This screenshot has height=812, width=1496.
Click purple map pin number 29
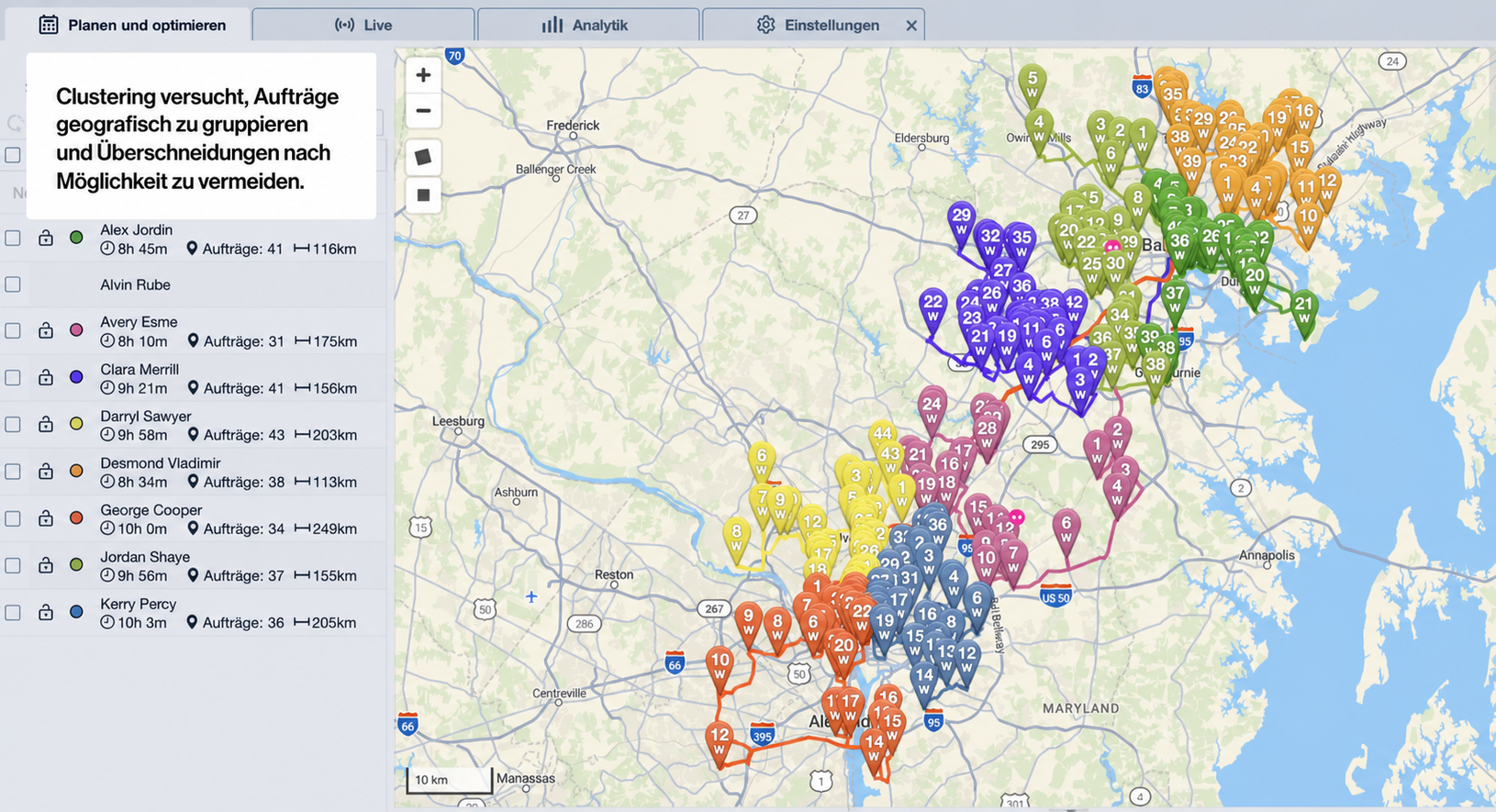(x=961, y=224)
